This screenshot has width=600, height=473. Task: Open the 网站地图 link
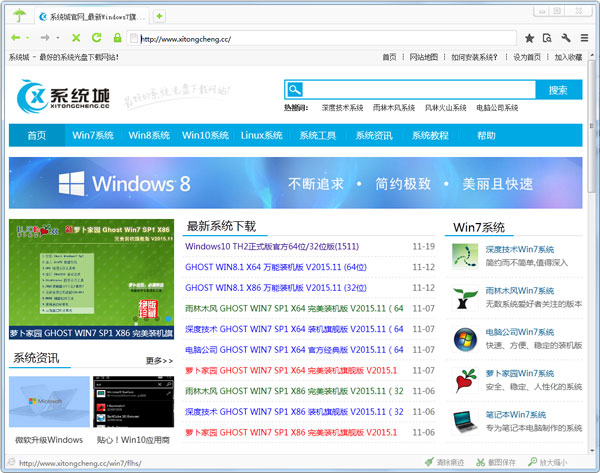pos(424,57)
